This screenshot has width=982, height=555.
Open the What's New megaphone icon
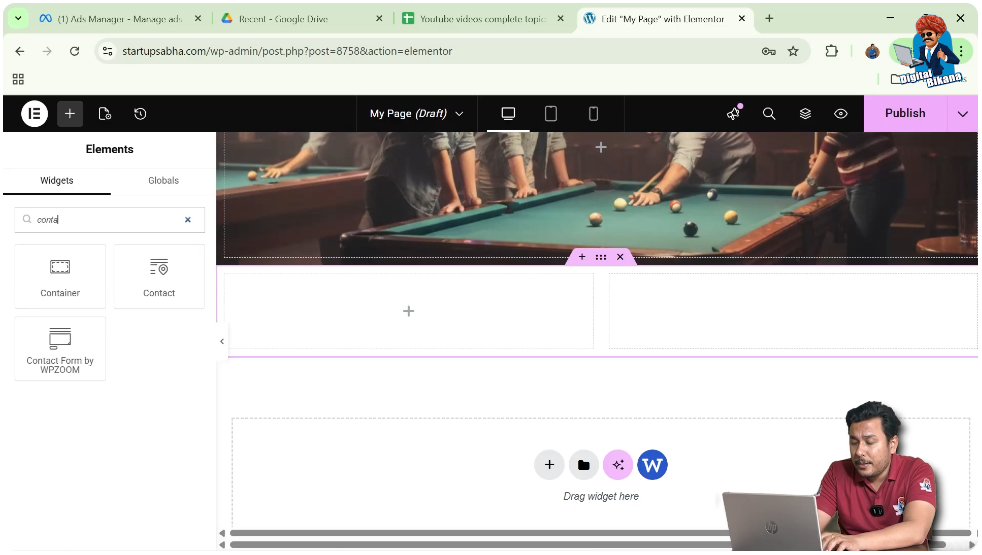[733, 114]
